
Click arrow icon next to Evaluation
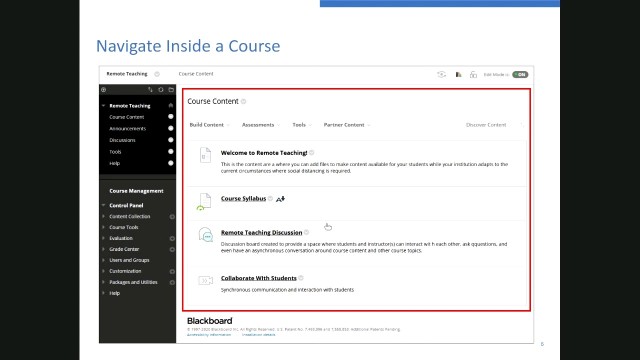[x=172, y=238]
